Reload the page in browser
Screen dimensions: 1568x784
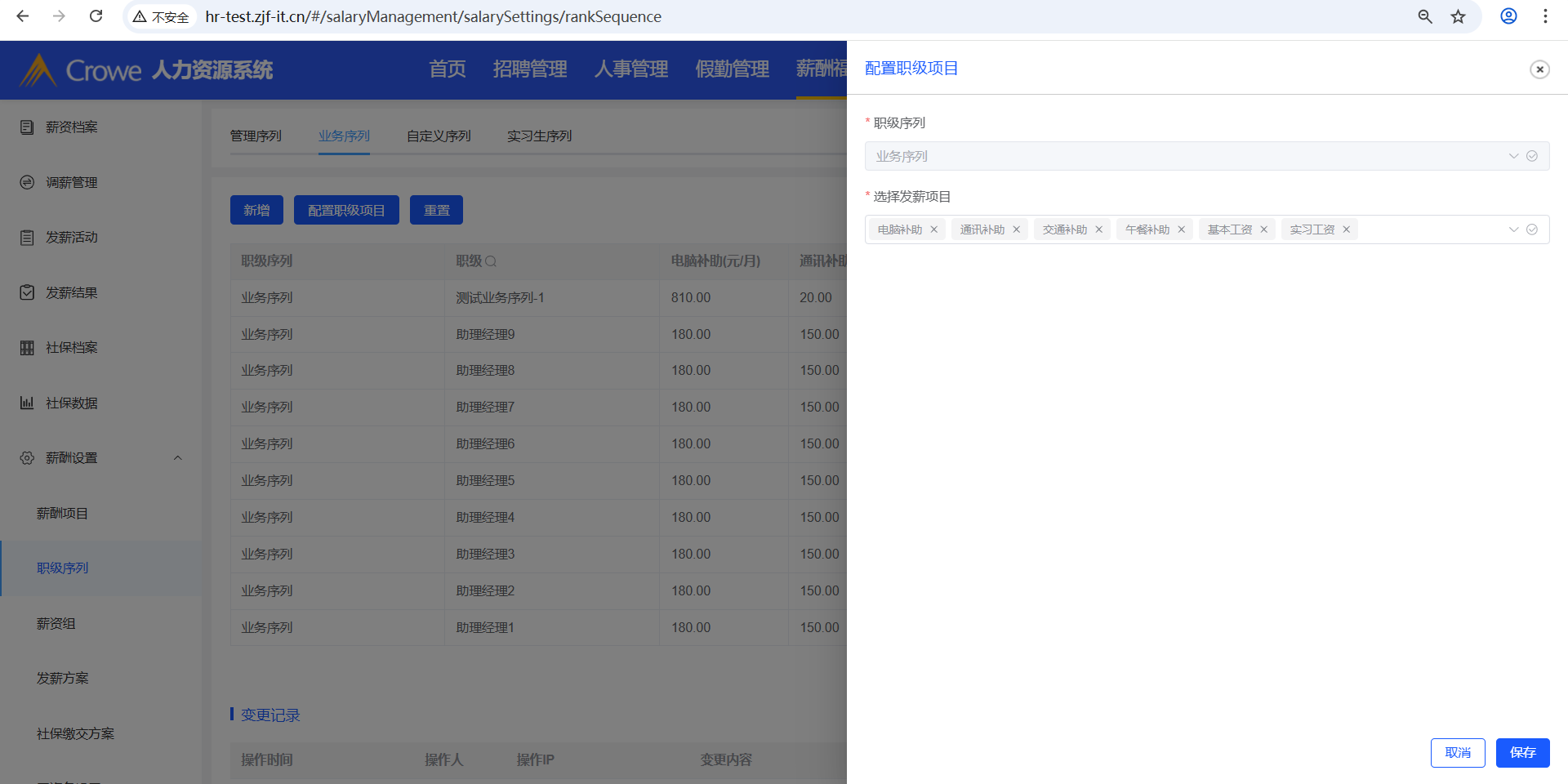(x=96, y=16)
